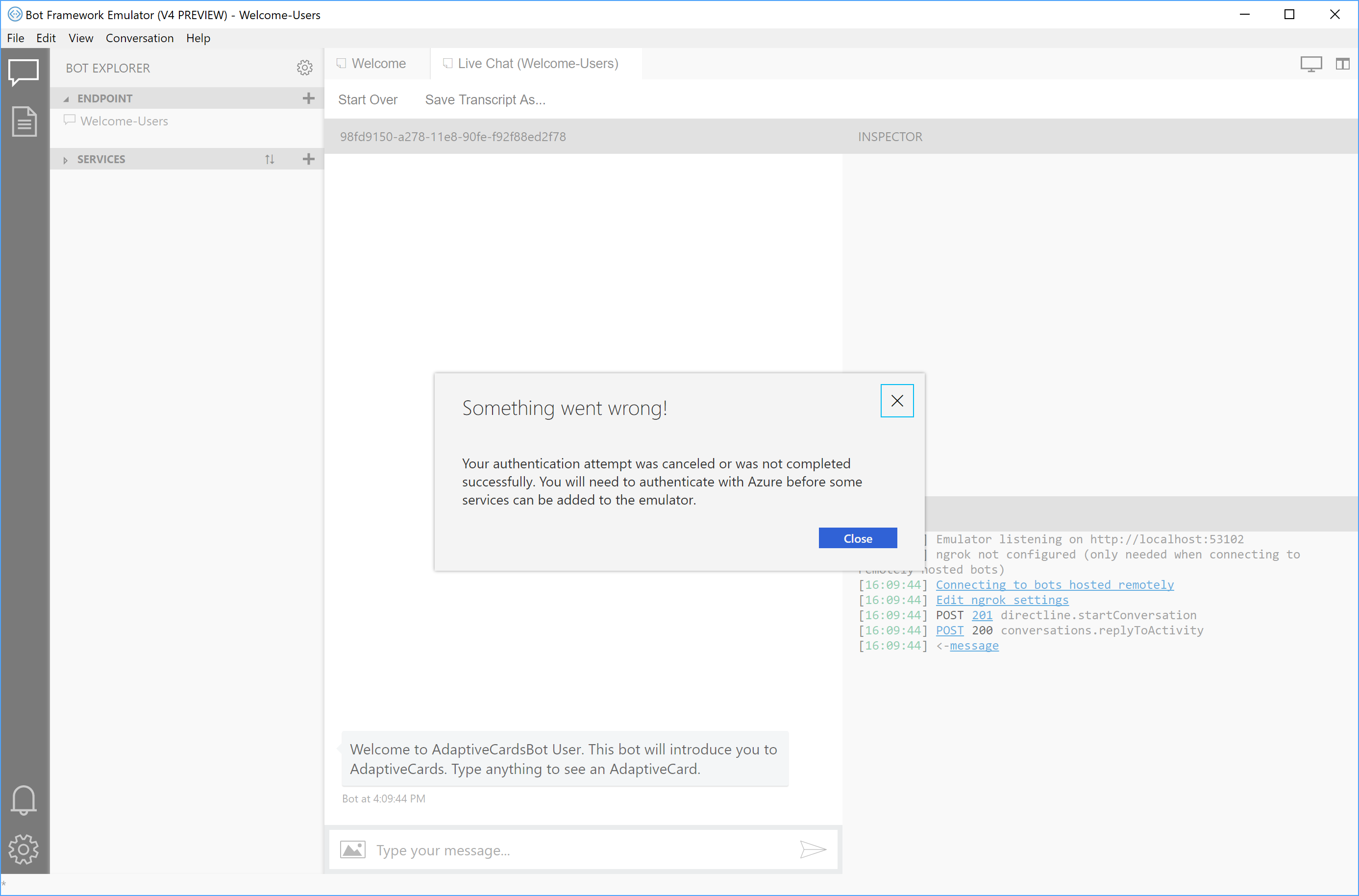Close the Something went wrong dialog
Viewport: 1359px width, 896px height.
897,401
